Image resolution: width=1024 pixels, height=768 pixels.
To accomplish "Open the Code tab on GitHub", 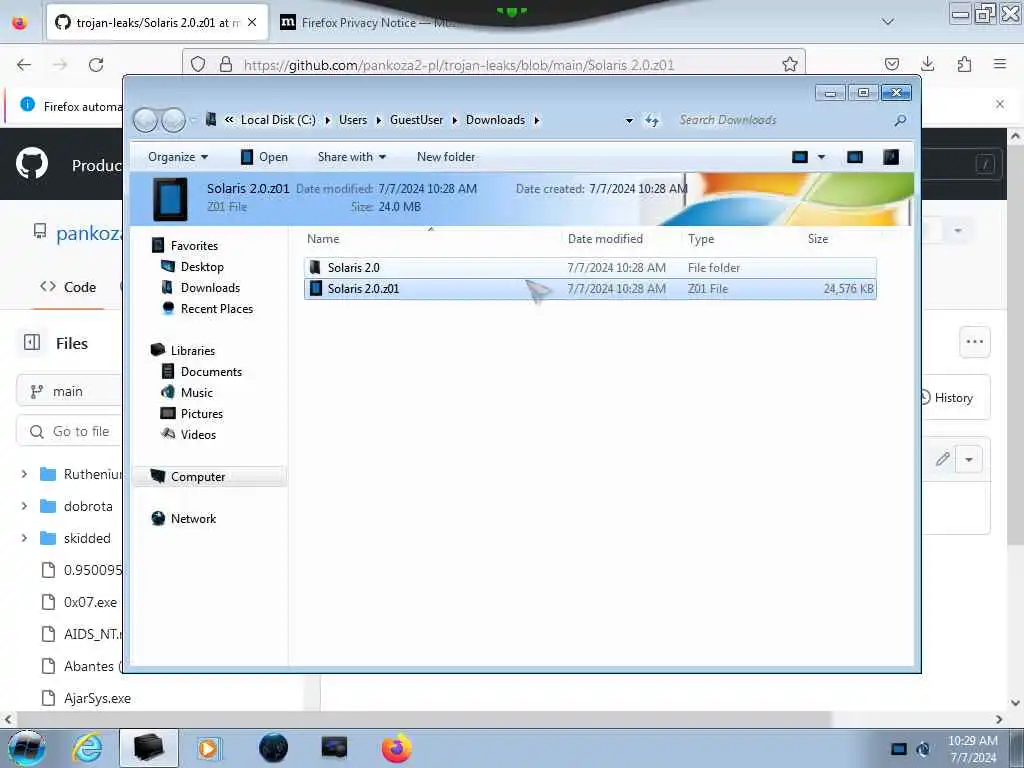I will (x=68, y=287).
